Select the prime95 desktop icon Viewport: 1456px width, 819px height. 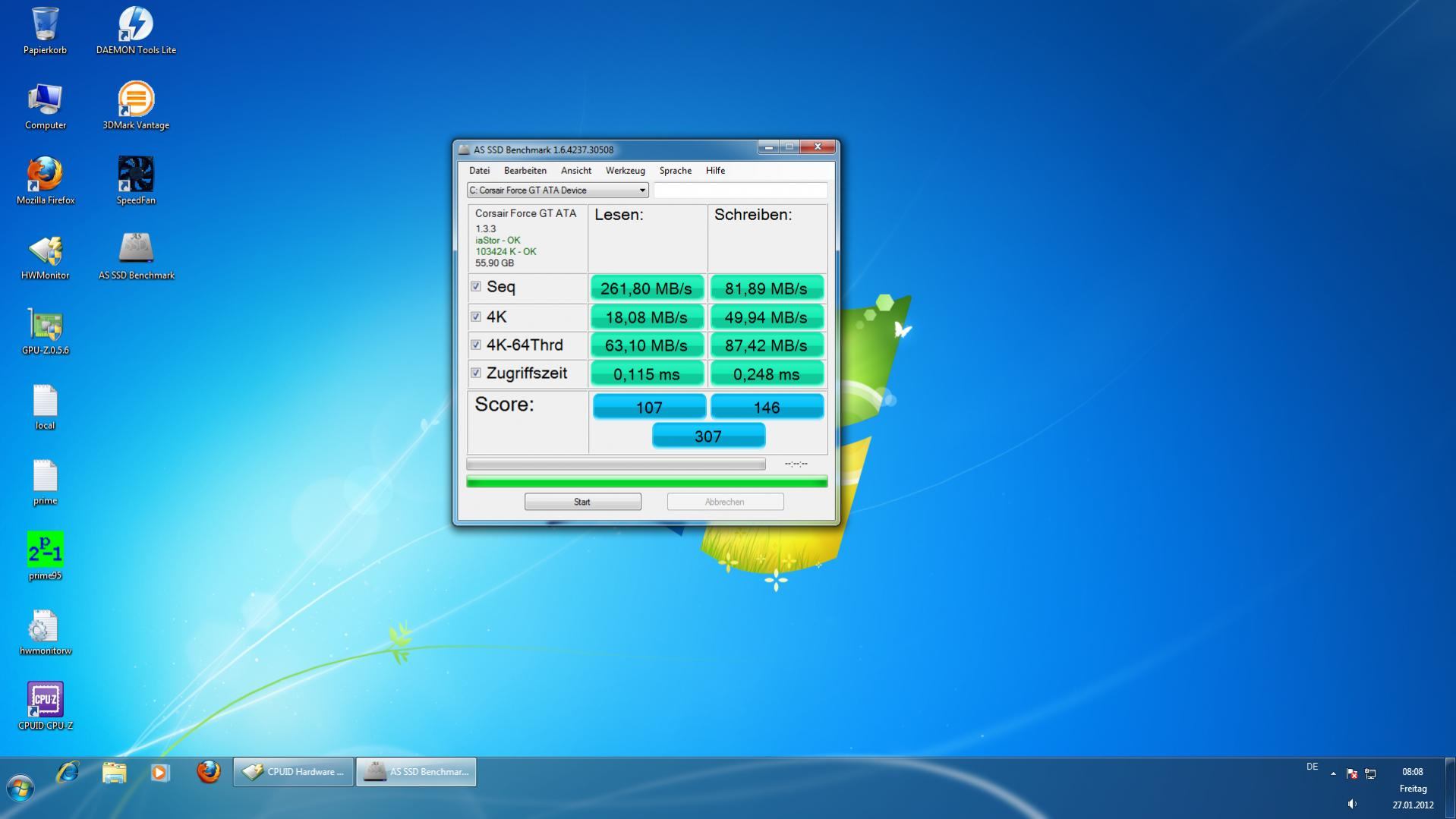point(45,556)
